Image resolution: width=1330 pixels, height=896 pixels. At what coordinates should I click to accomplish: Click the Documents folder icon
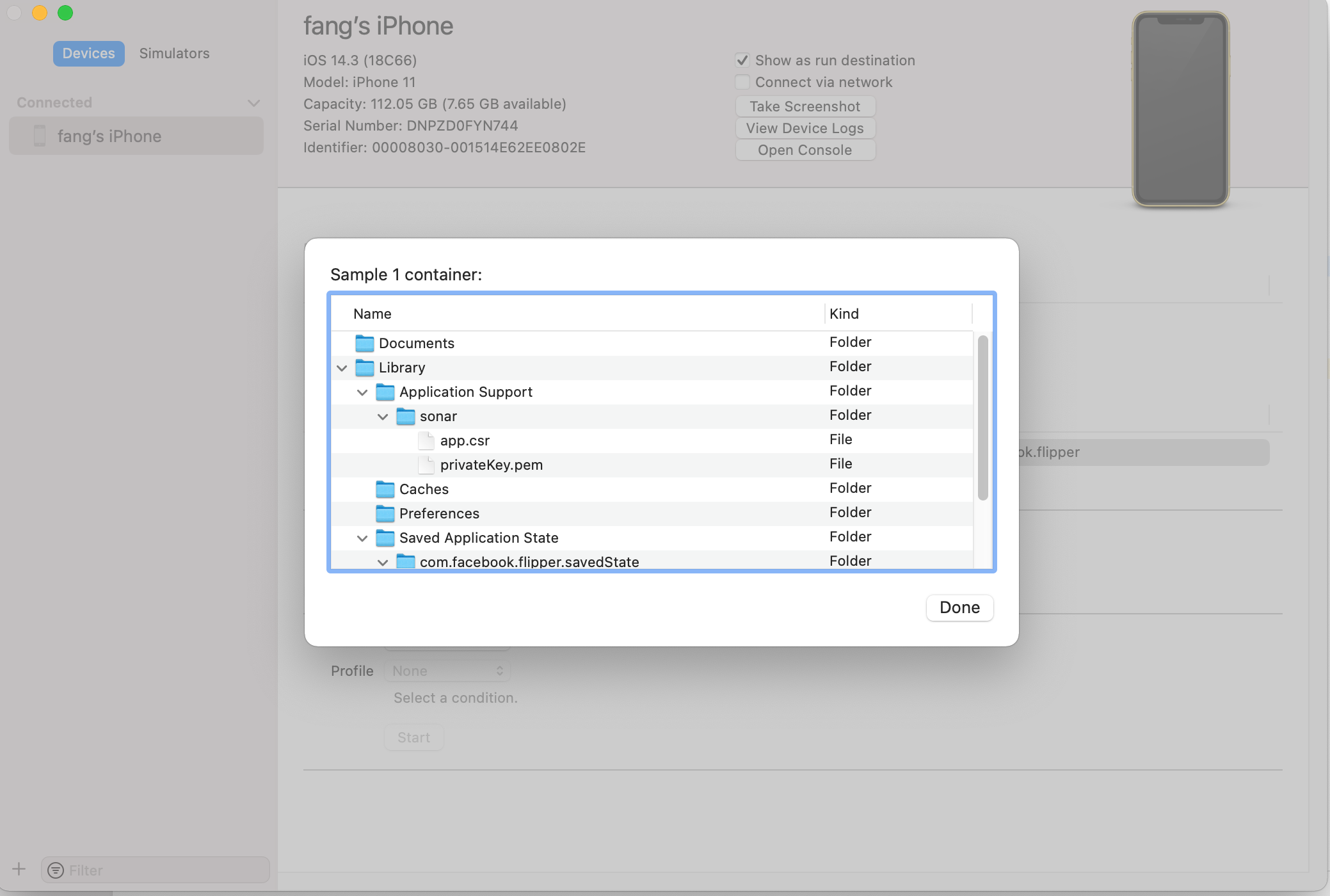coord(364,343)
